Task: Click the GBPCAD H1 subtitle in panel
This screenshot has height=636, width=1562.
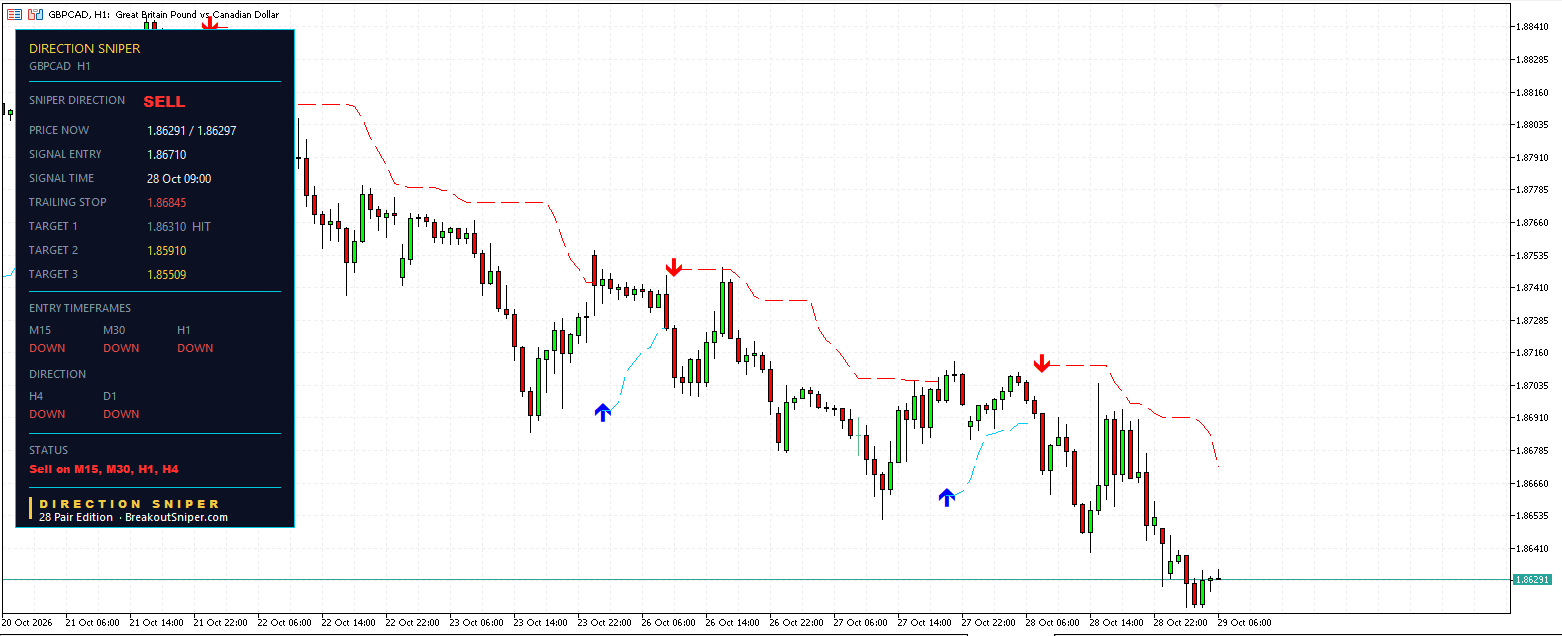Action: point(60,66)
